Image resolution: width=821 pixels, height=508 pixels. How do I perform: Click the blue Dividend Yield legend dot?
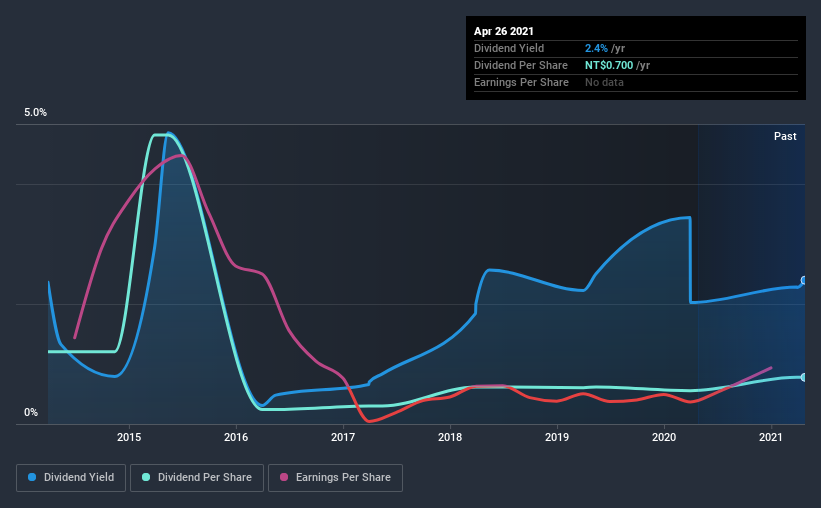[32, 477]
